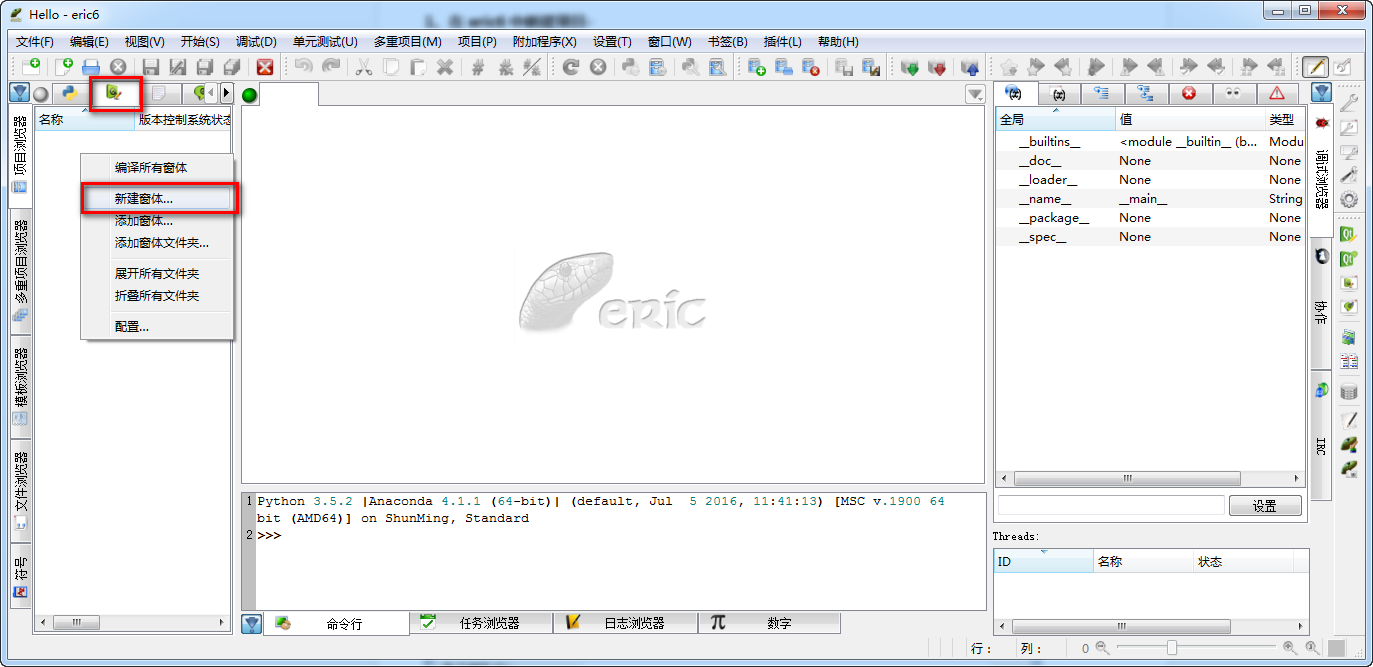This screenshot has height=667, width=1373.
Task: Click the New file icon in the toolbar
Action: point(64,67)
